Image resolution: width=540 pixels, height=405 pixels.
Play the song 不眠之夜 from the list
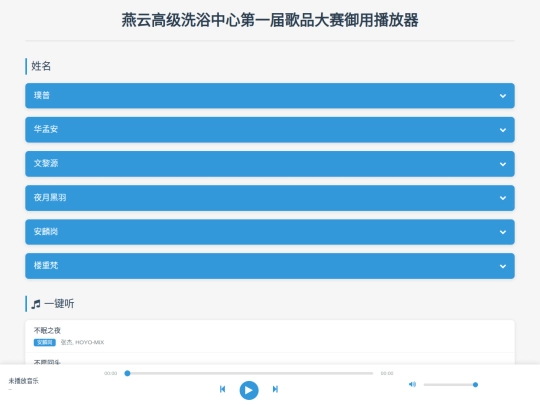pyautogui.click(x=270, y=336)
